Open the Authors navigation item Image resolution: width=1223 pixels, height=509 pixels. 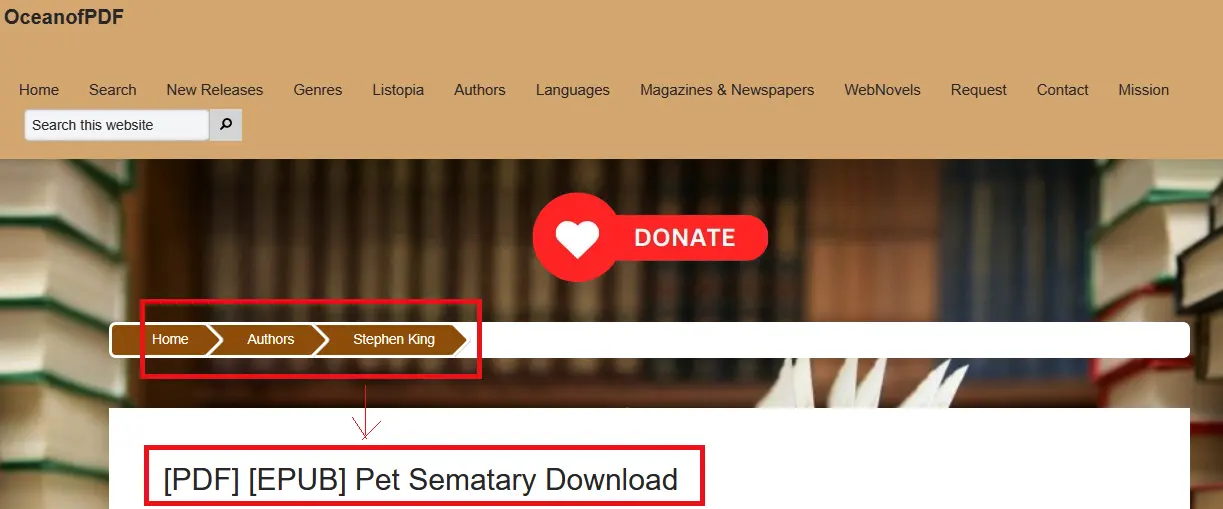(x=480, y=90)
